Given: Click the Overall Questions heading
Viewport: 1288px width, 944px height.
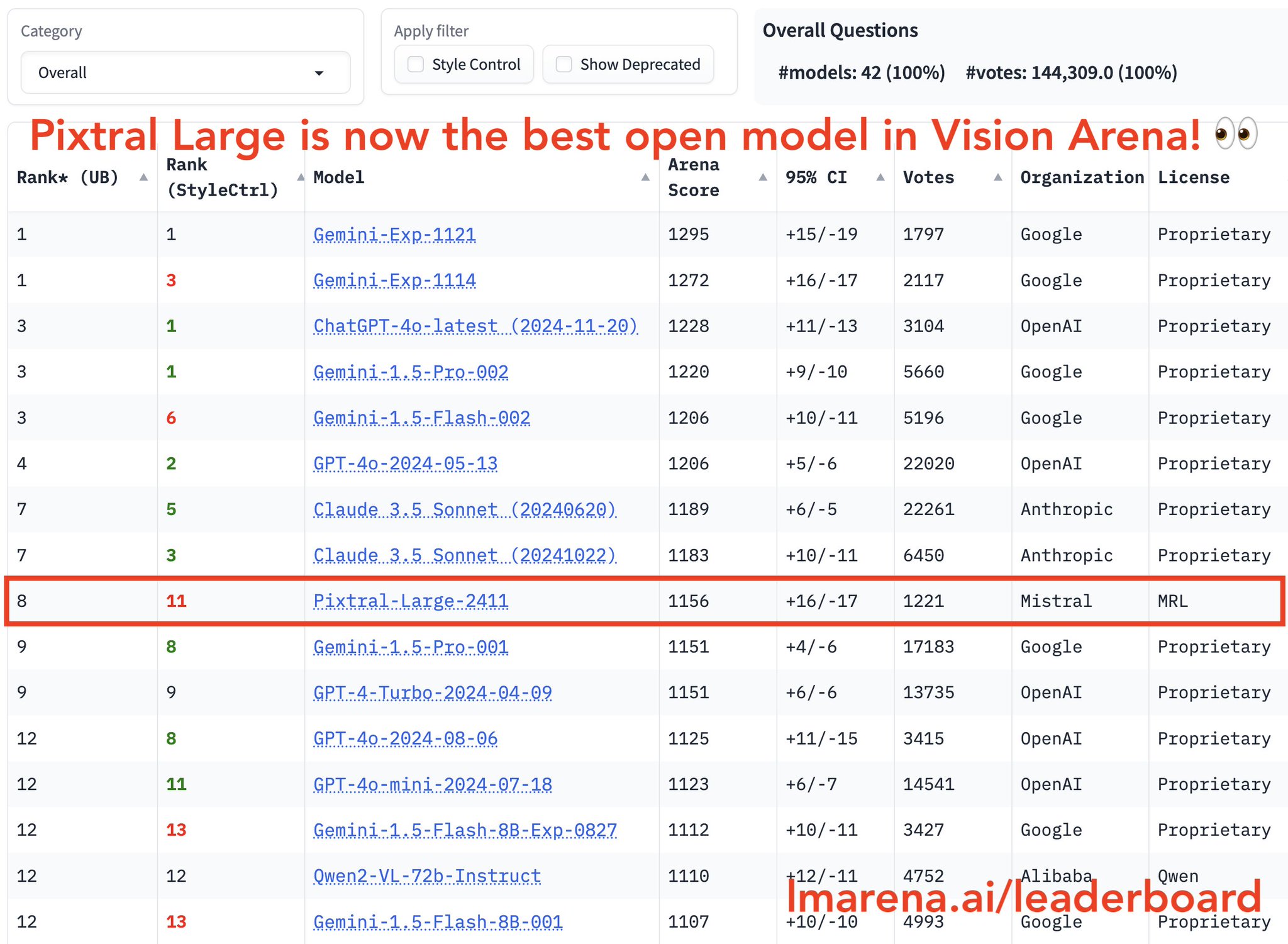Looking at the screenshot, I should pyautogui.click(x=840, y=30).
